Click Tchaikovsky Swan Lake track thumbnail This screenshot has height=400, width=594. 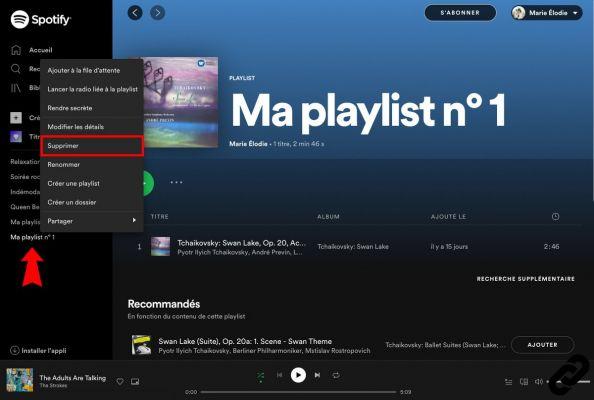pos(161,247)
